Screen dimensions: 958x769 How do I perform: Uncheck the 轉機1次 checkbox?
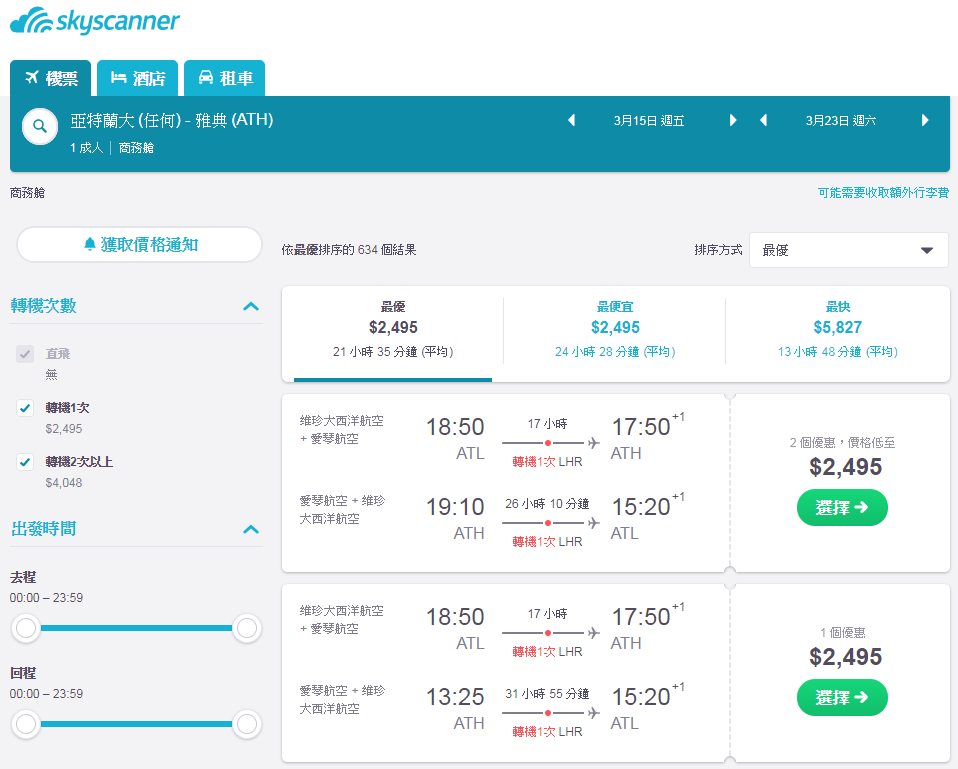click(x=25, y=408)
